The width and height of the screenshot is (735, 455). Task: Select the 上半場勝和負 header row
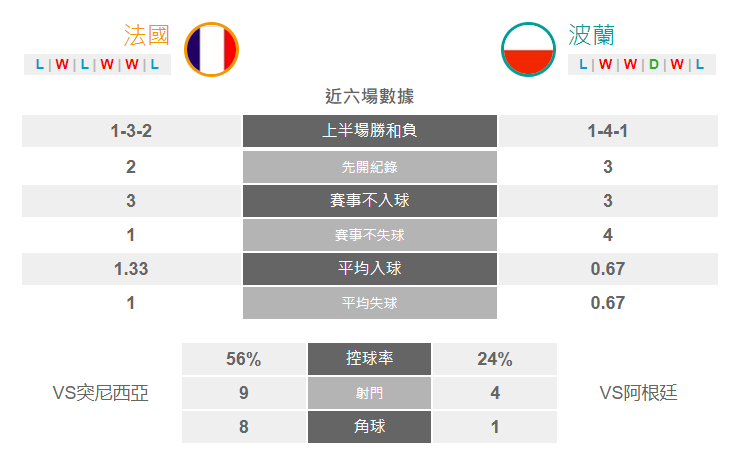point(370,131)
